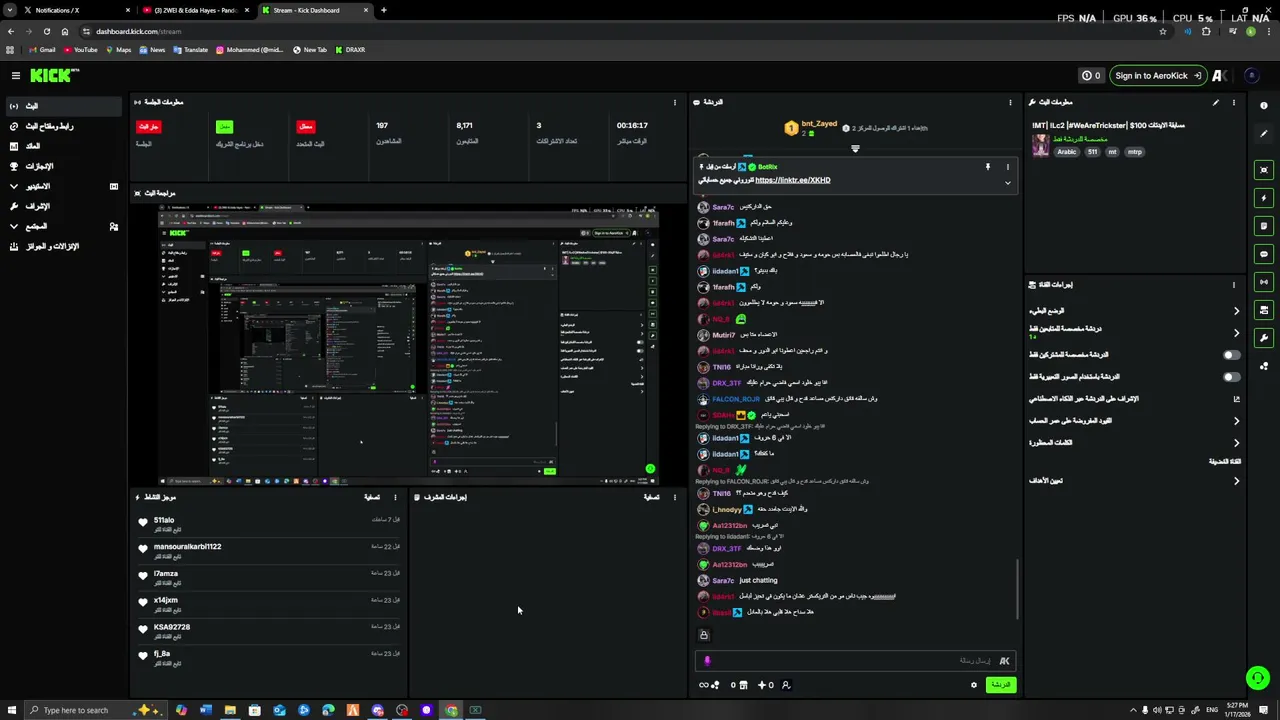The width and height of the screenshot is (1280, 720).
Task: Click the three-dots cluster icon in right rail
Action: pyautogui.click(x=1264, y=366)
